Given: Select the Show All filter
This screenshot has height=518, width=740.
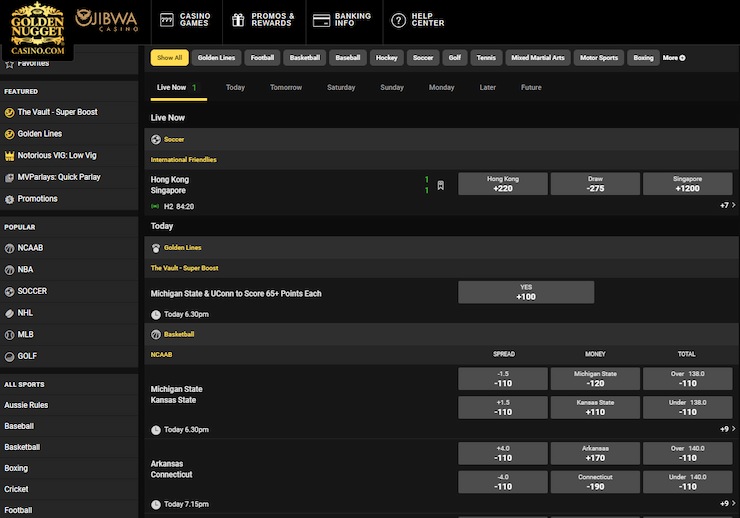Looking at the screenshot, I should [x=169, y=58].
